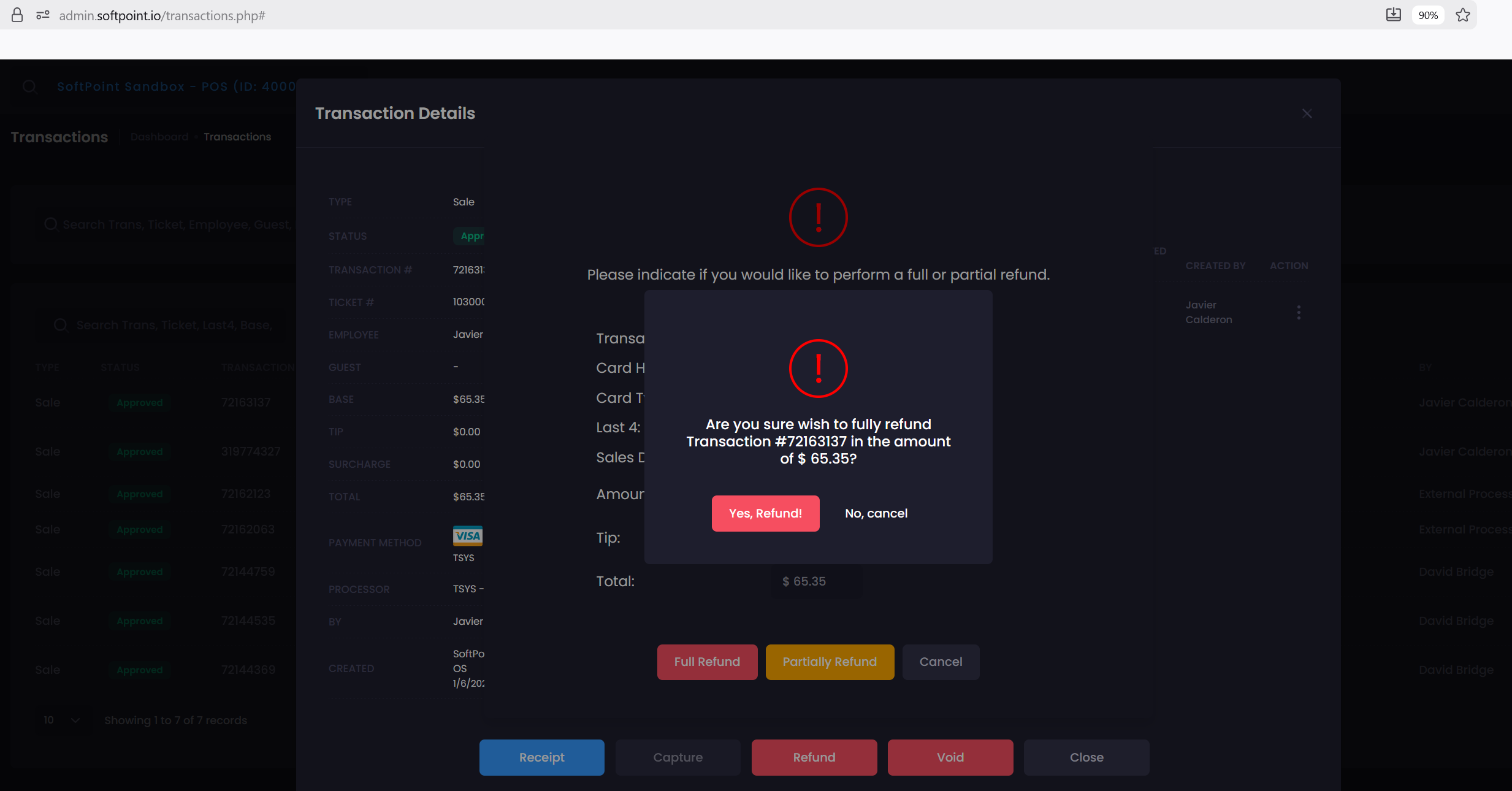Close the Transaction Details panel via the X
Screen dimensions: 1512x791
click(x=1307, y=113)
